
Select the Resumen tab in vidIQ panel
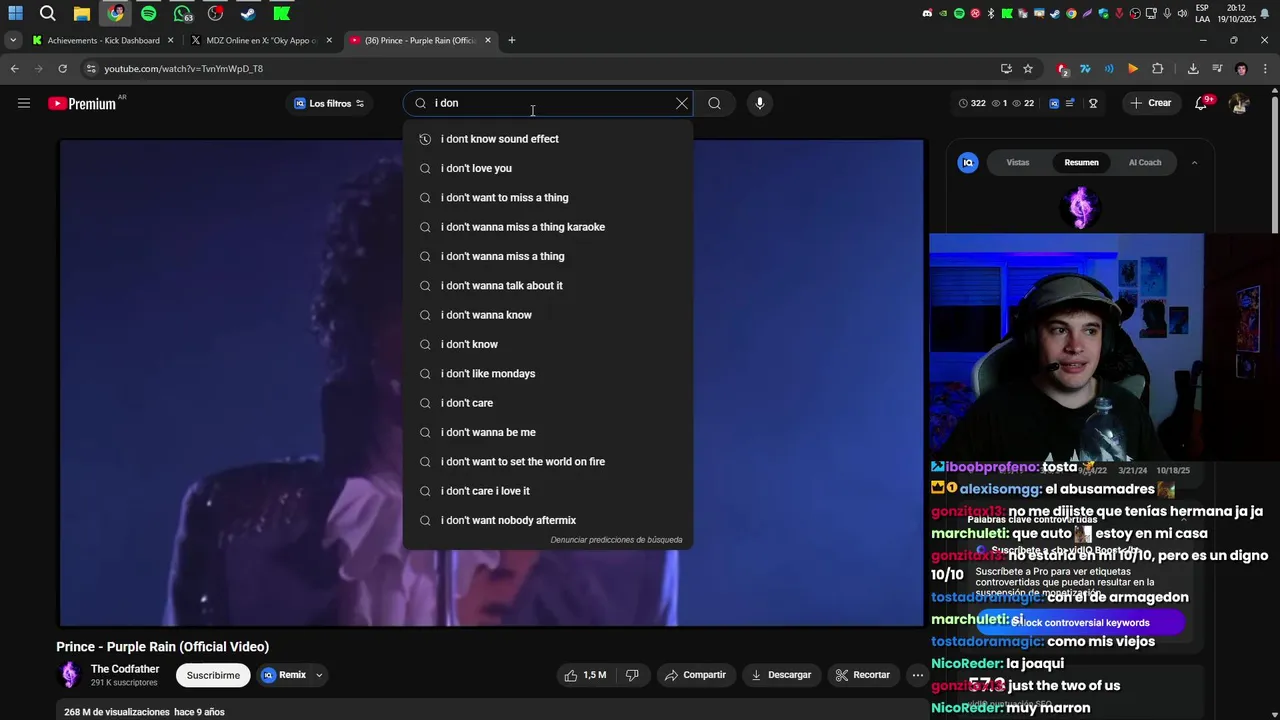(1081, 162)
